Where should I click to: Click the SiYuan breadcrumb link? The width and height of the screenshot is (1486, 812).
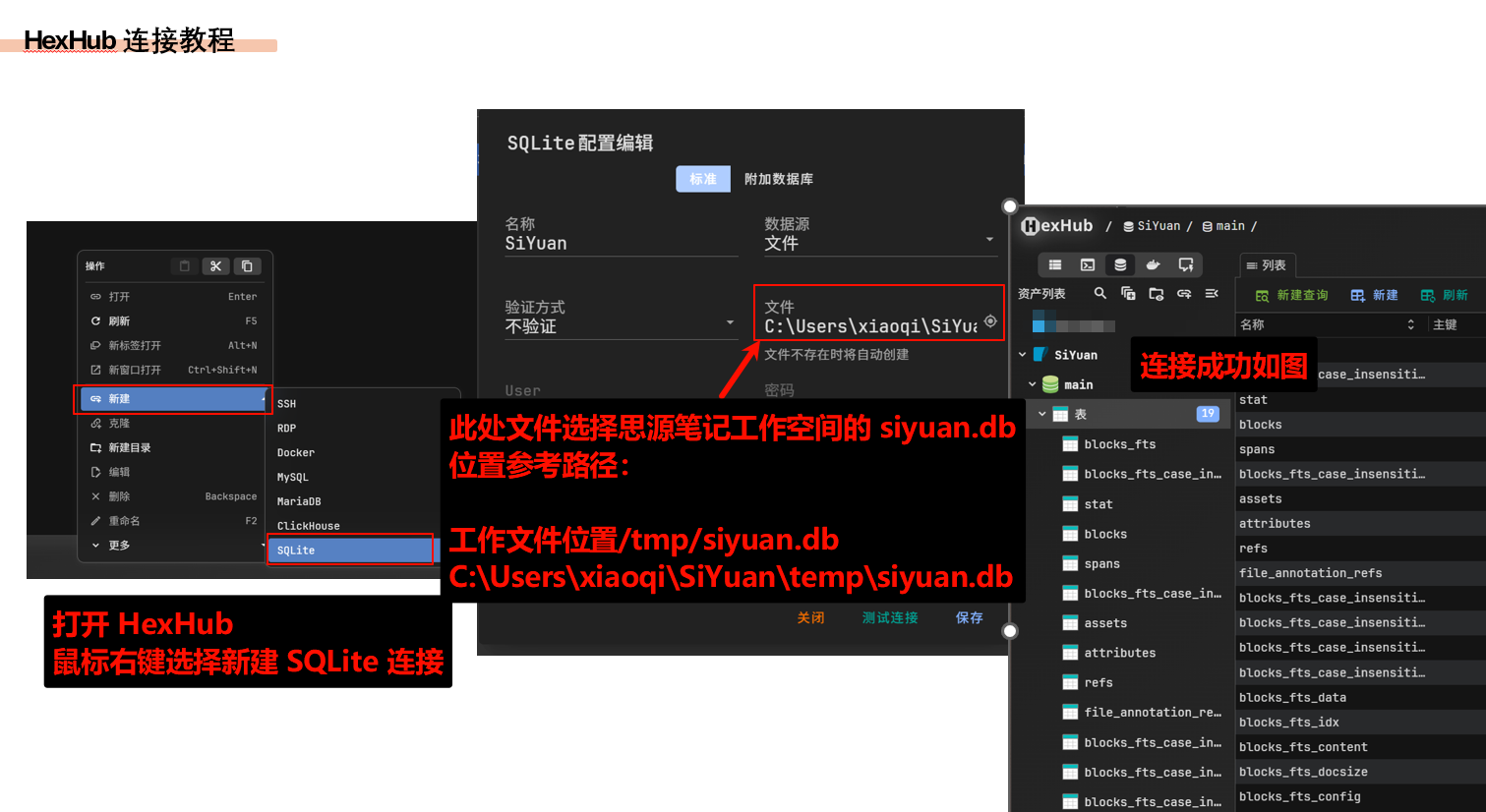coord(1152,226)
